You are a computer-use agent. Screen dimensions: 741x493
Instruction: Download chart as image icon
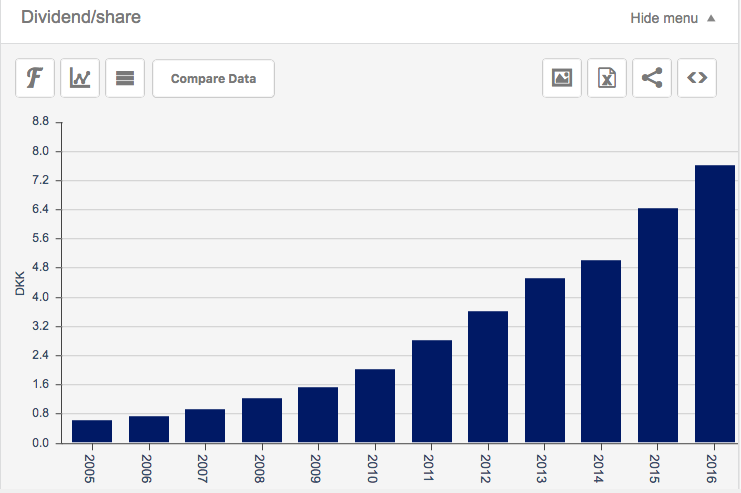pyautogui.click(x=562, y=78)
